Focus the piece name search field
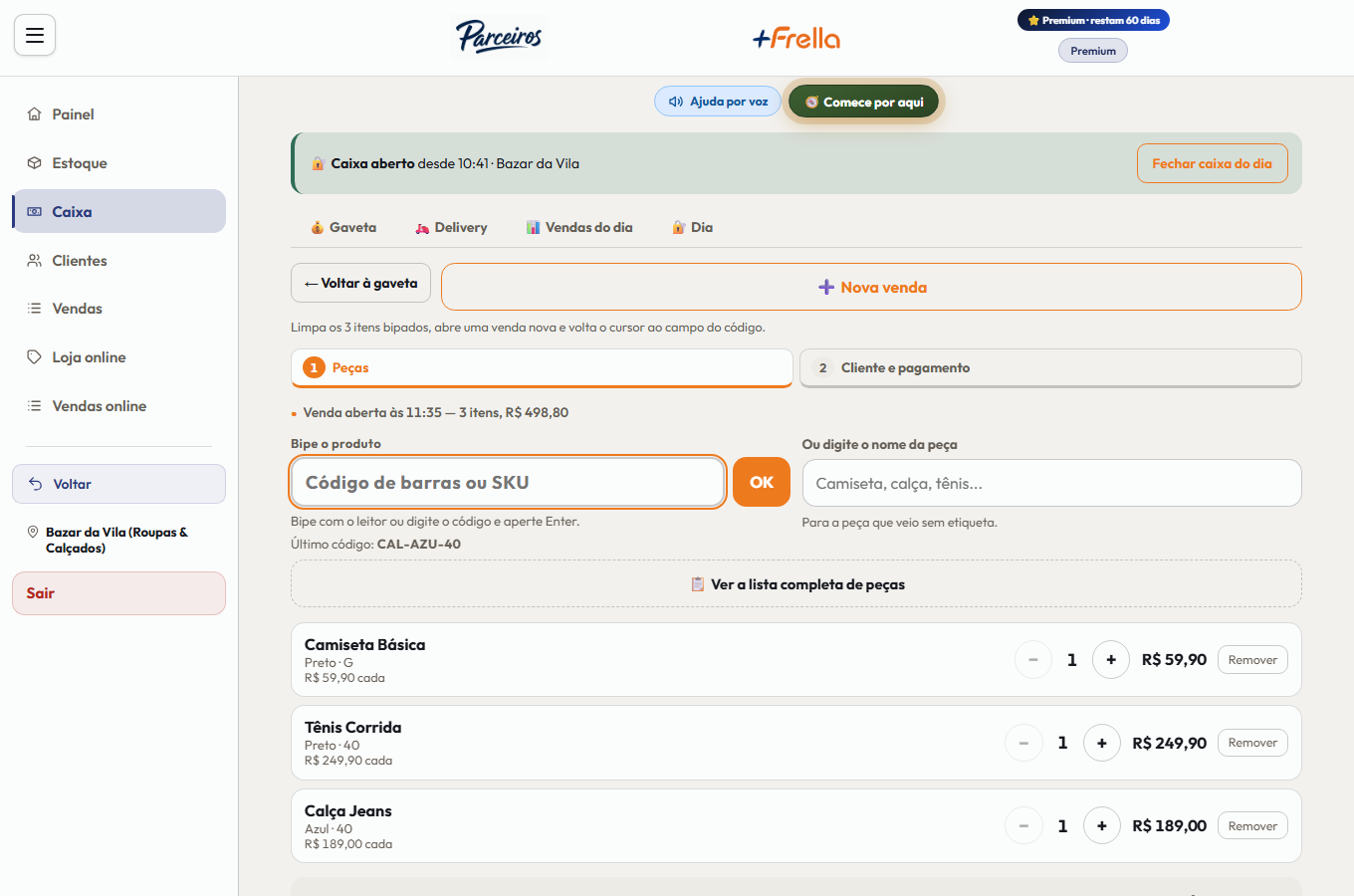This screenshot has height=896, width=1354. click(x=1051, y=483)
